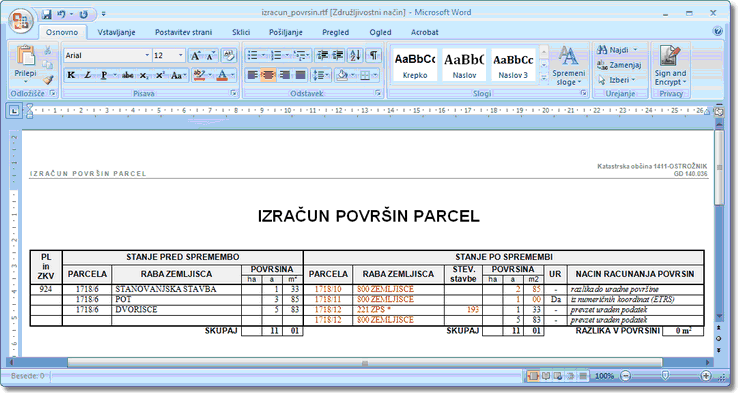Apply strikethrough abc formatting
This screenshot has height=395, width=739.
coord(127,75)
